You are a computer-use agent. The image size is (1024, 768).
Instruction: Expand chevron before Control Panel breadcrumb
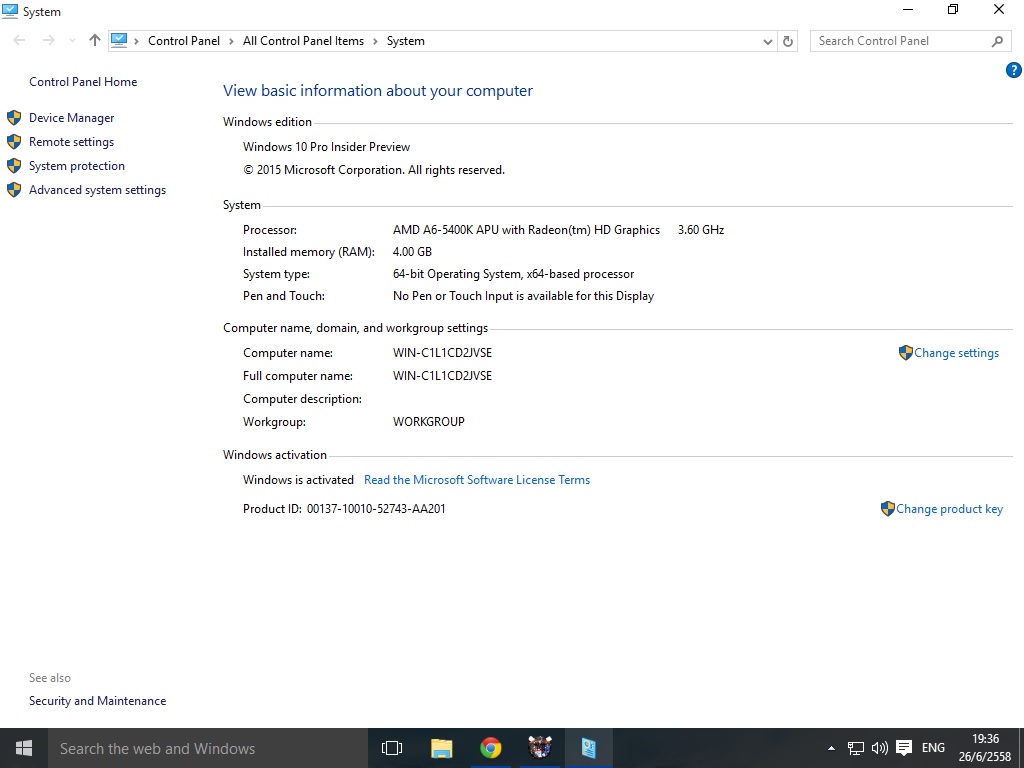[x=136, y=41]
